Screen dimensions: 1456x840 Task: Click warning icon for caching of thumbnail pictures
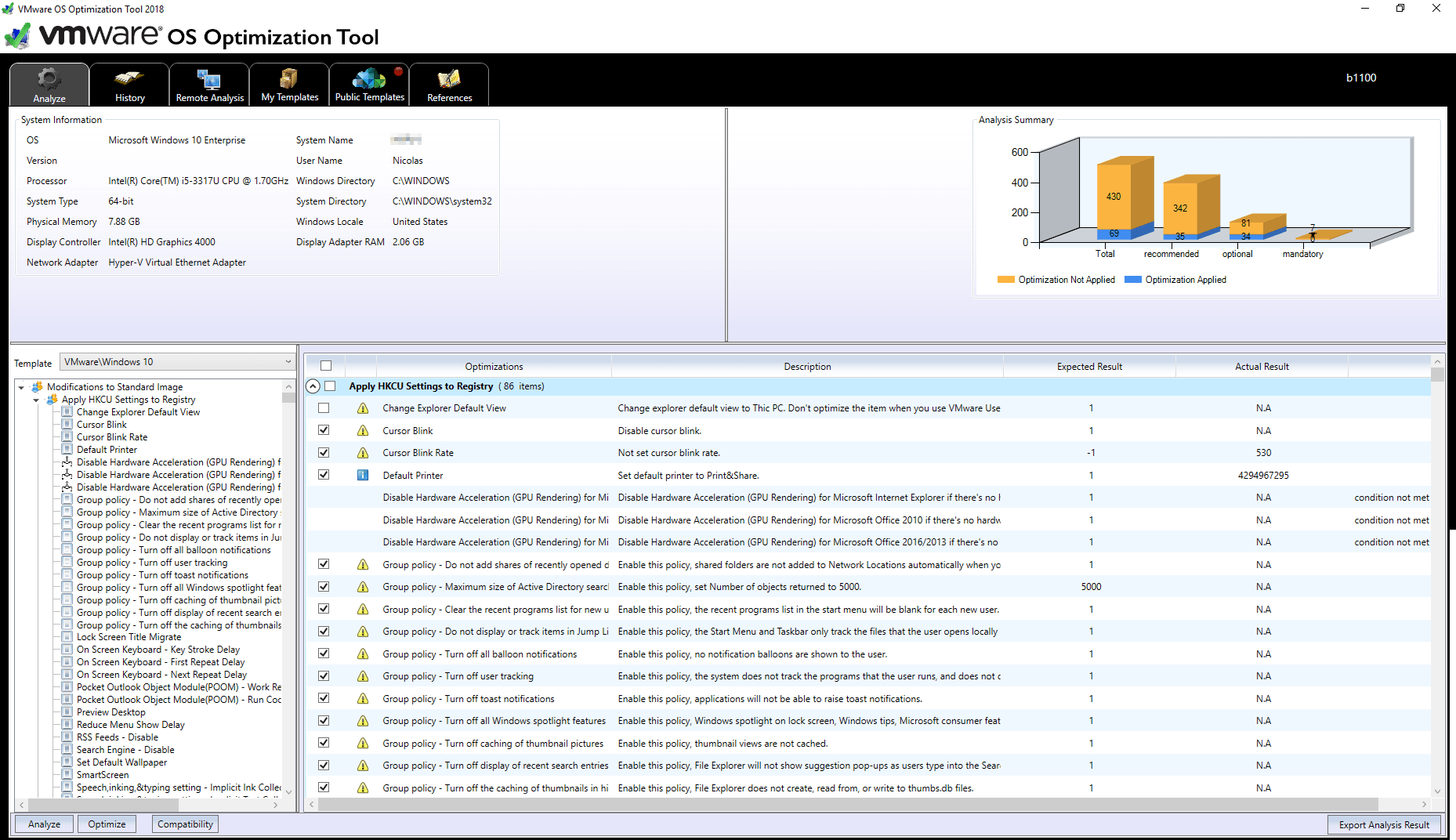[x=363, y=744]
